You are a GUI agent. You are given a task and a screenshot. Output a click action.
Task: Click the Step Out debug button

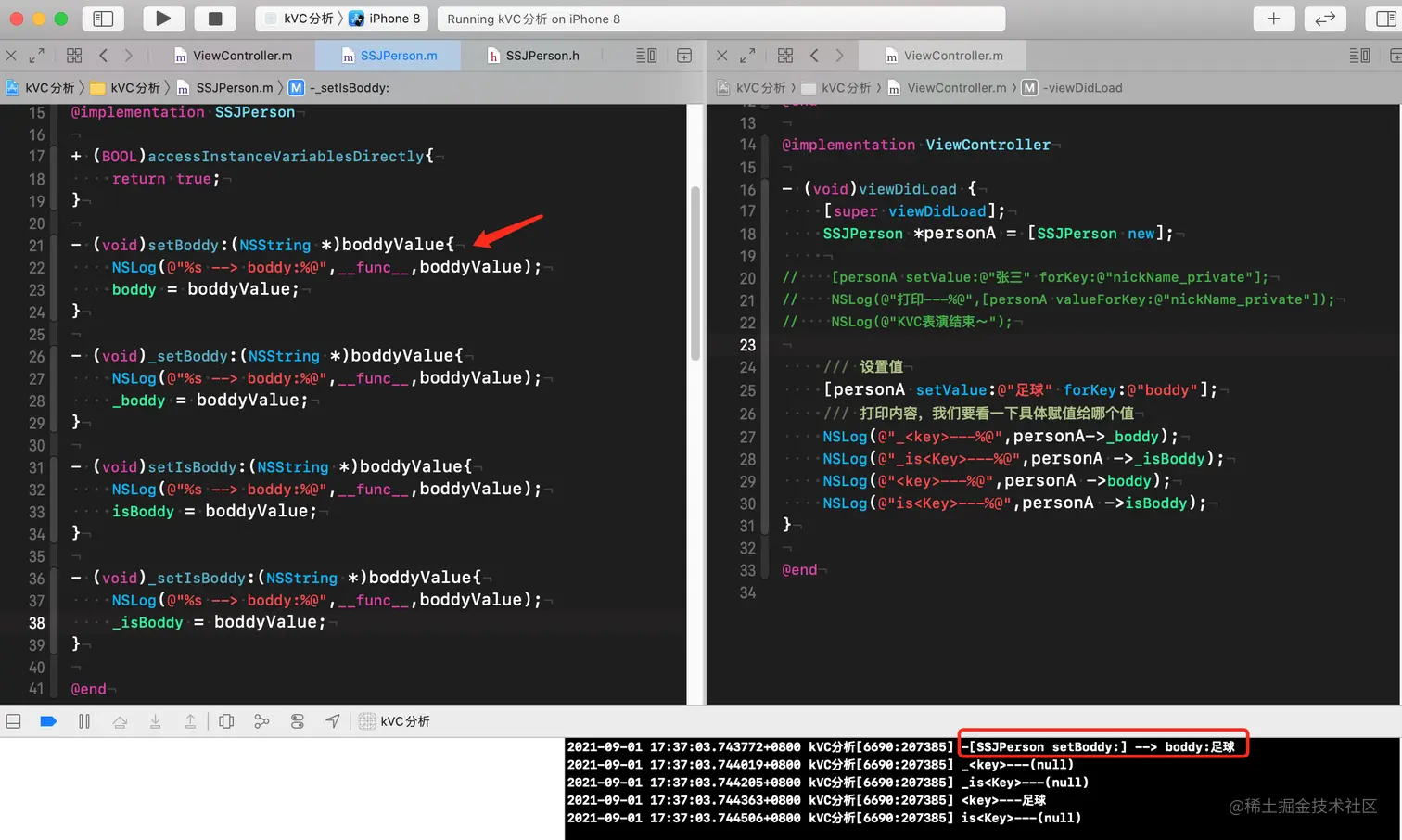(190, 721)
